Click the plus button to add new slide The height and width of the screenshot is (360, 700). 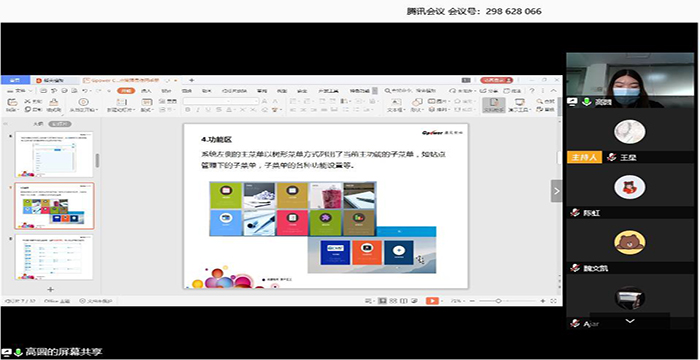pos(50,289)
